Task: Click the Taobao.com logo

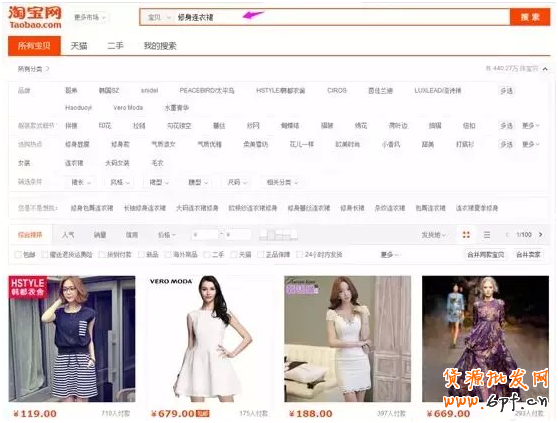Action: click(x=35, y=17)
